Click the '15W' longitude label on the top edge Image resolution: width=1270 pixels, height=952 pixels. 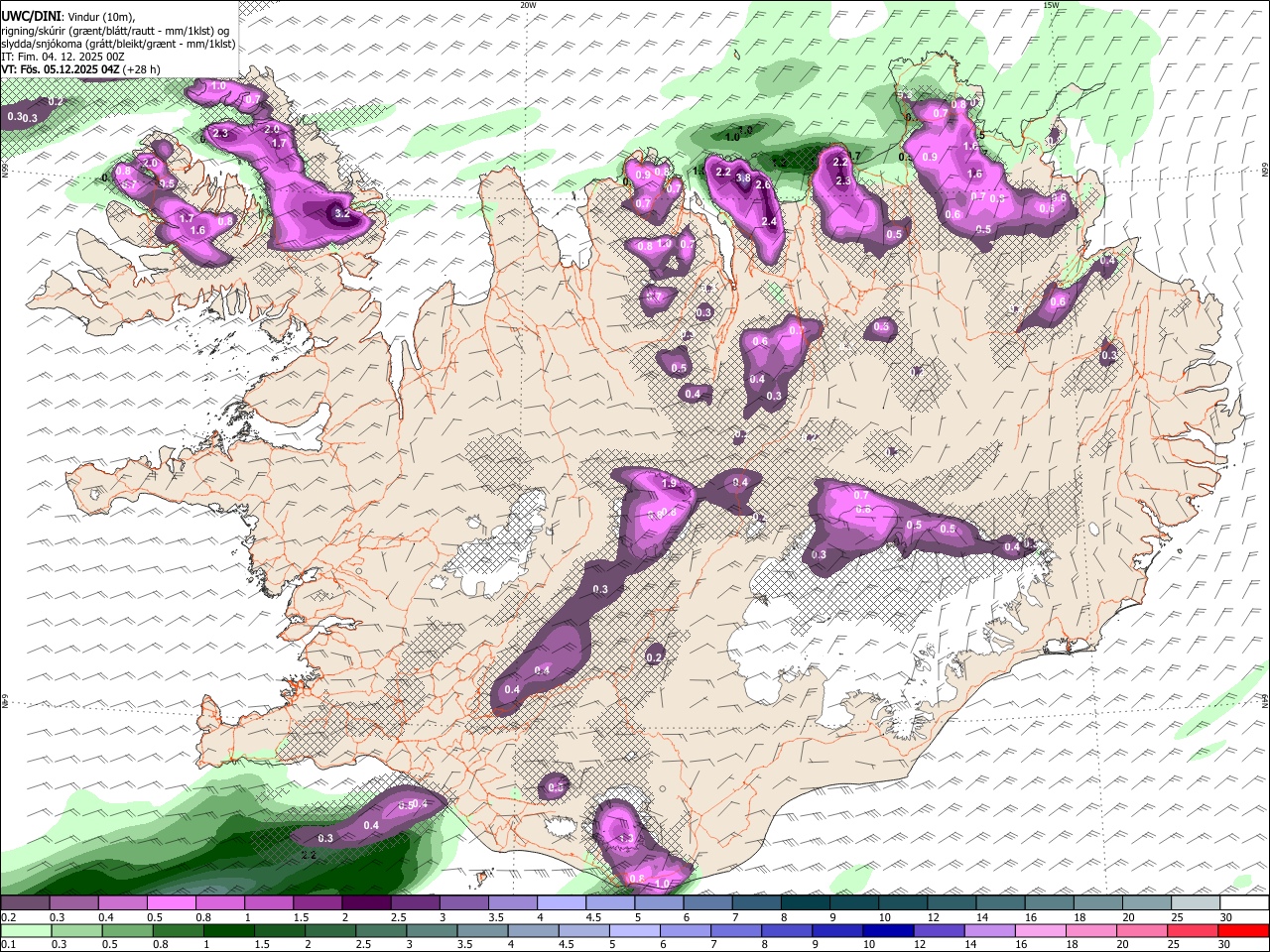click(1052, 5)
